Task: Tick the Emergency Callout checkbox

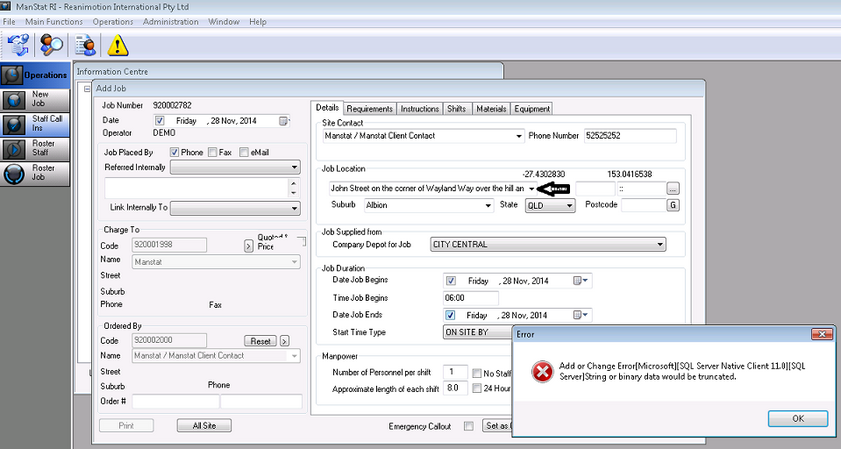Action: [x=469, y=426]
